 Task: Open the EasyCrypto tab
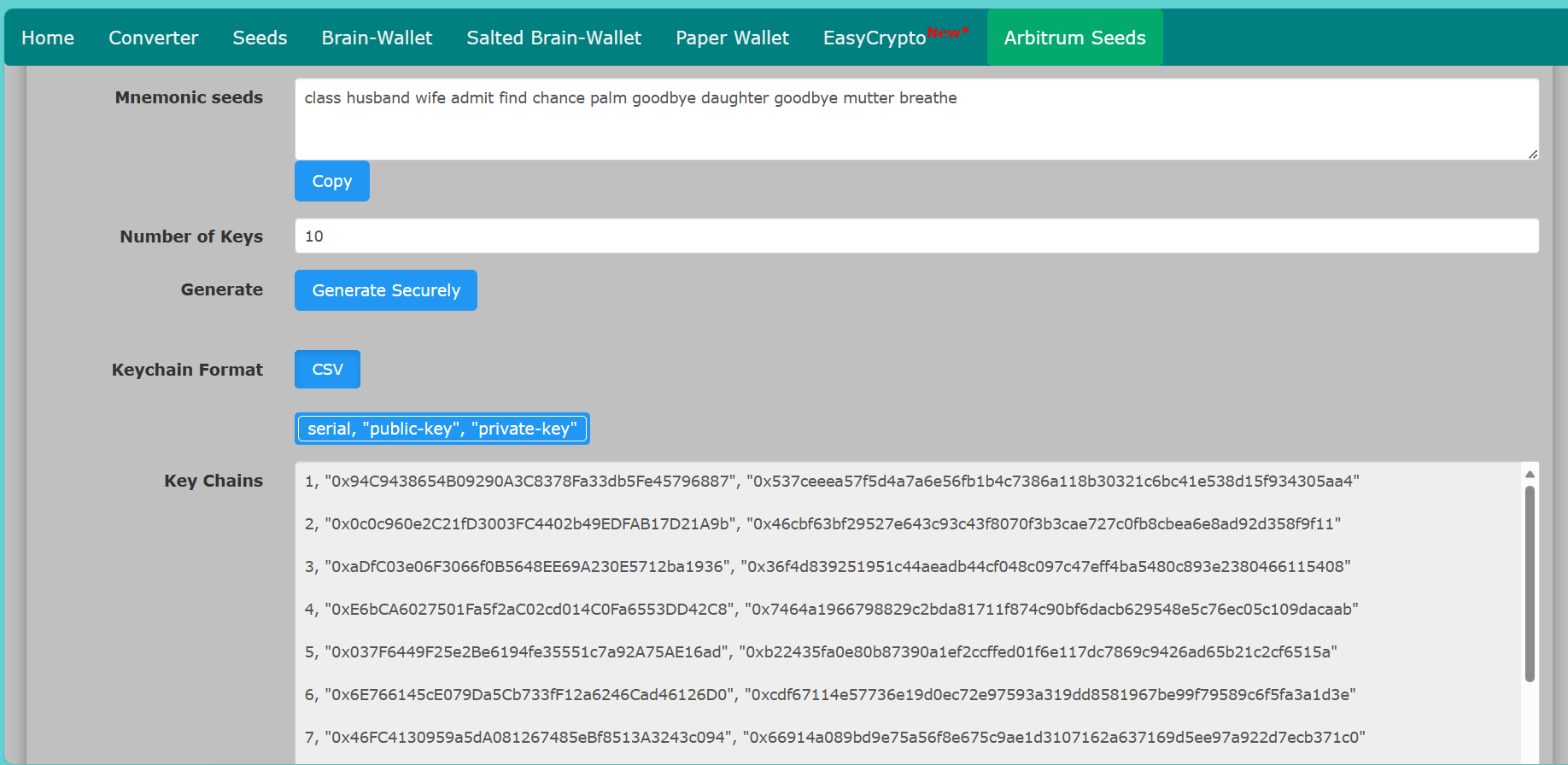[x=896, y=38]
